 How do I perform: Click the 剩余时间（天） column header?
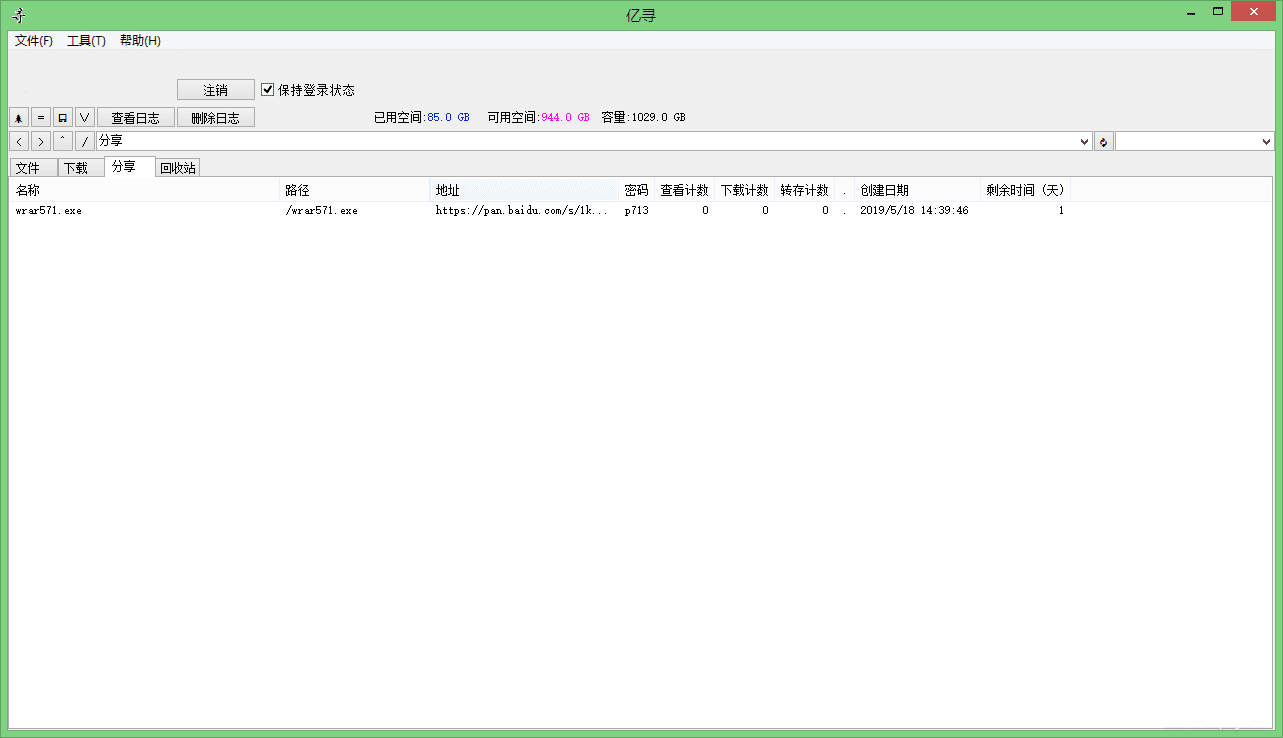[x=1026, y=190]
